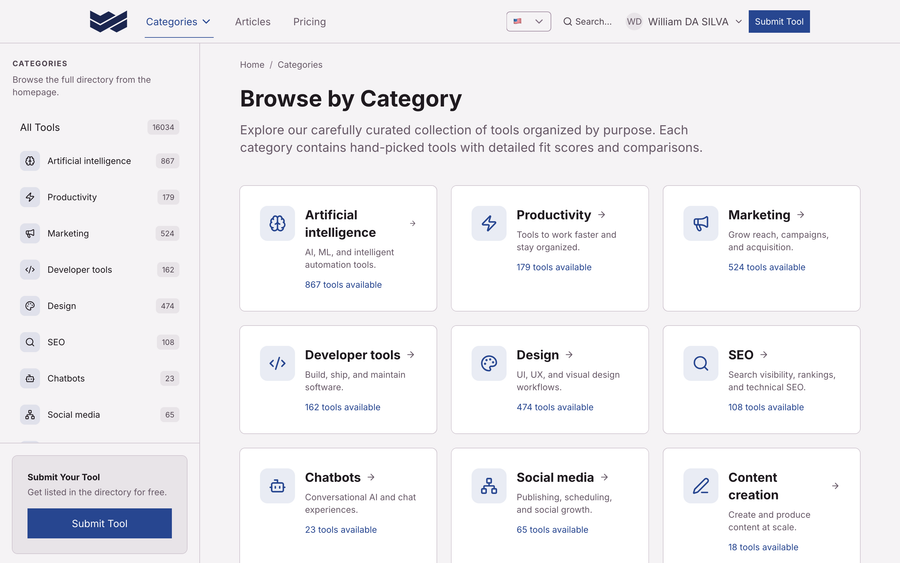Click the arrow beside Design card title

coord(569,355)
